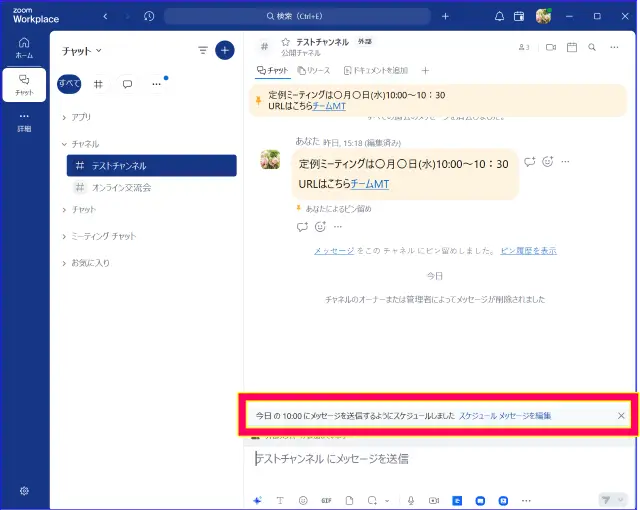This screenshot has width=640, height=510.
Task: Record video message camera icon
Action: pos(434,500)
